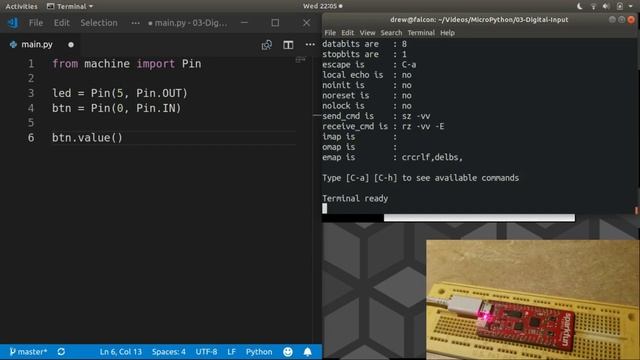Screen dimensions: 640x360
Task: Open Activities overview in top bar
Action: coord(21,6)
